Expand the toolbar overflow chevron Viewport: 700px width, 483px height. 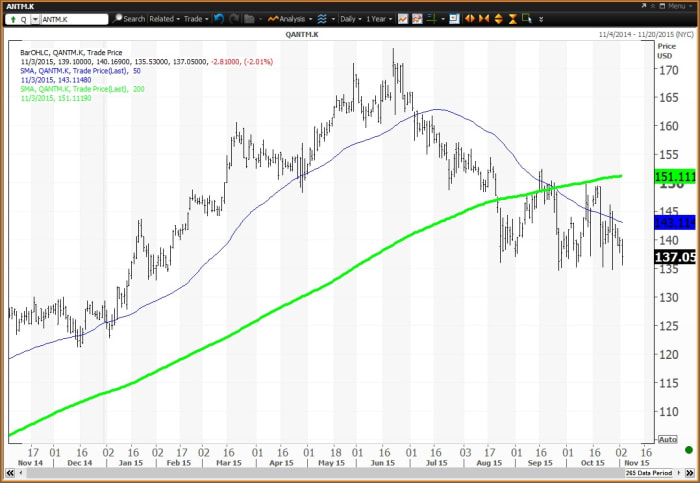click(x=541, y=18)
